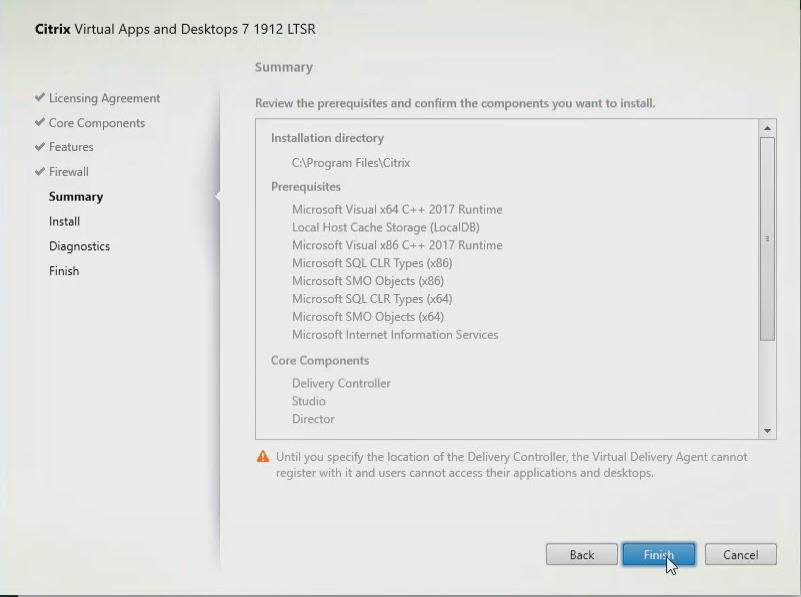Click the C:\Program Files\Citrix path text
The width and height of the screenshot is (801, 597).
[351, 163]
